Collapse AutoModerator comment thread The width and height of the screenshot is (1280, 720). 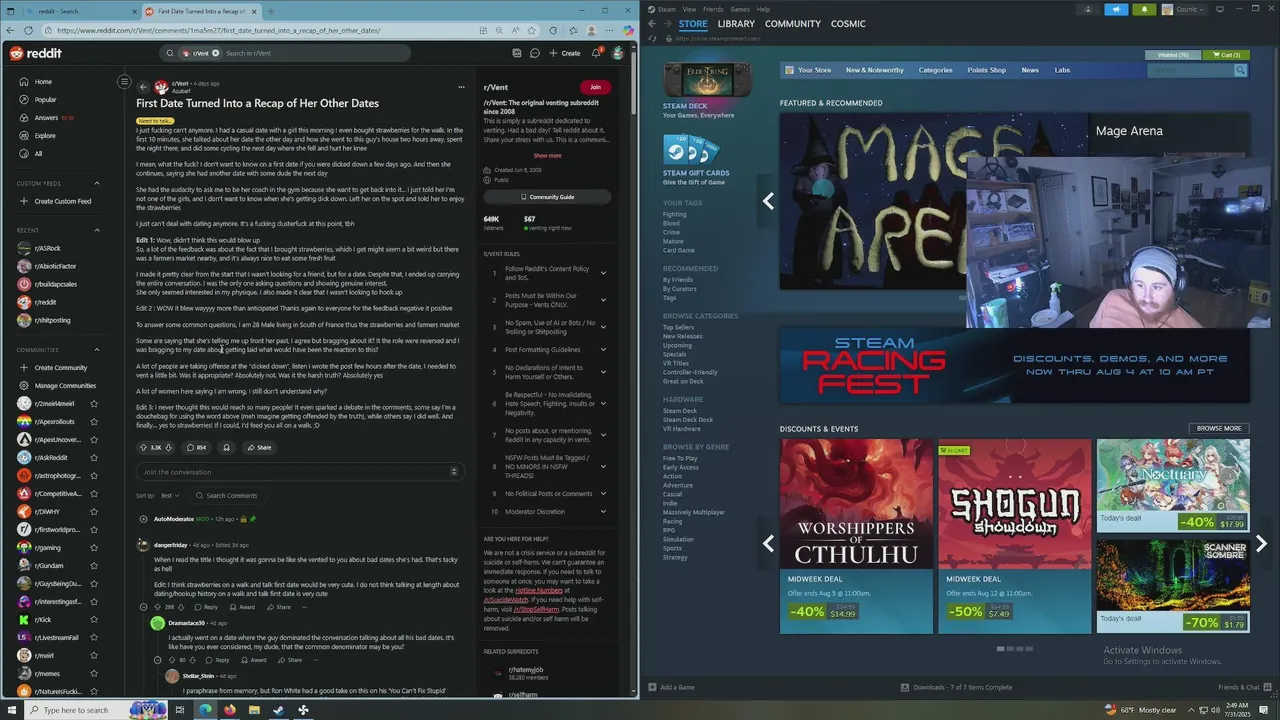[x=143, y=519]
